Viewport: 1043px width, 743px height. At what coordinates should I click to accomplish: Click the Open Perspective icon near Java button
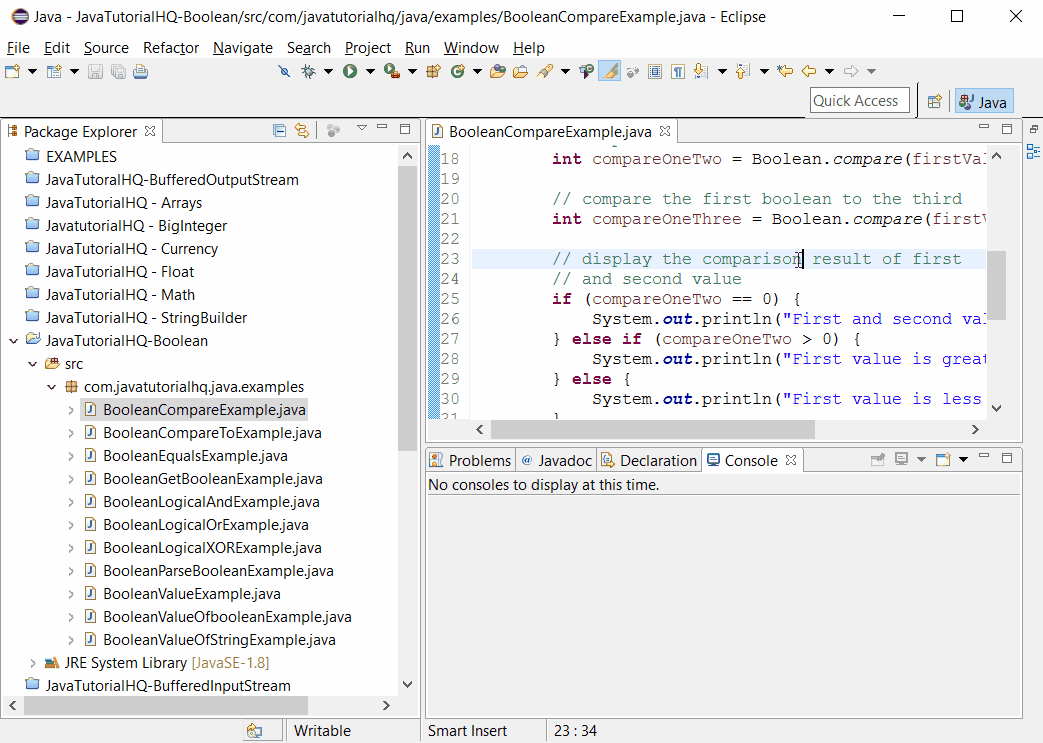click(935, 101)
